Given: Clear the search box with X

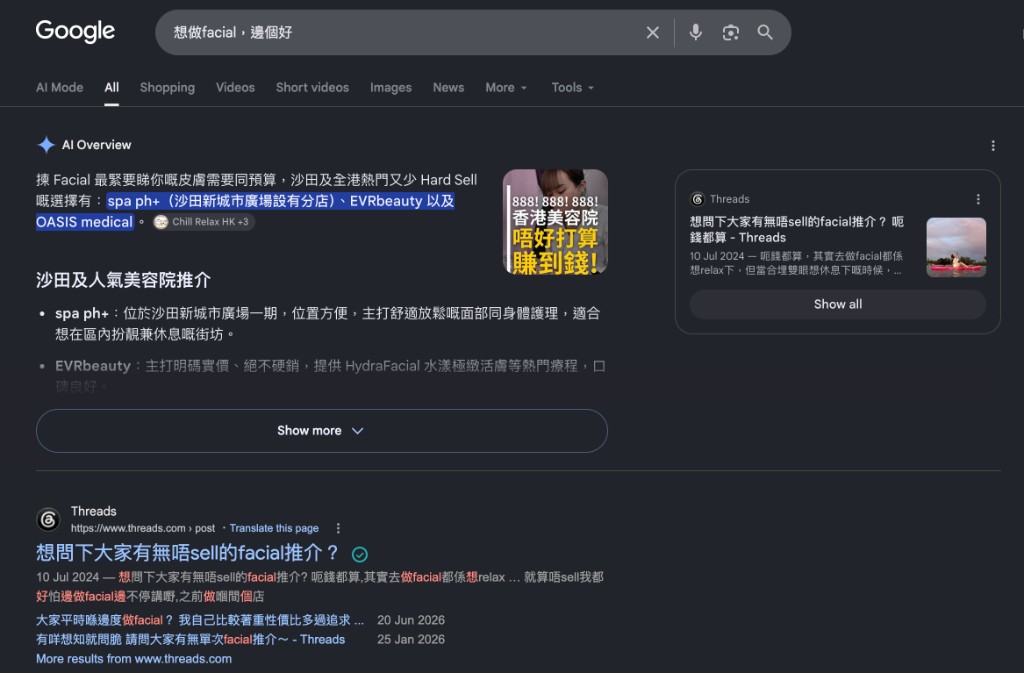Looking at the screenshot, I should [652, 33].
